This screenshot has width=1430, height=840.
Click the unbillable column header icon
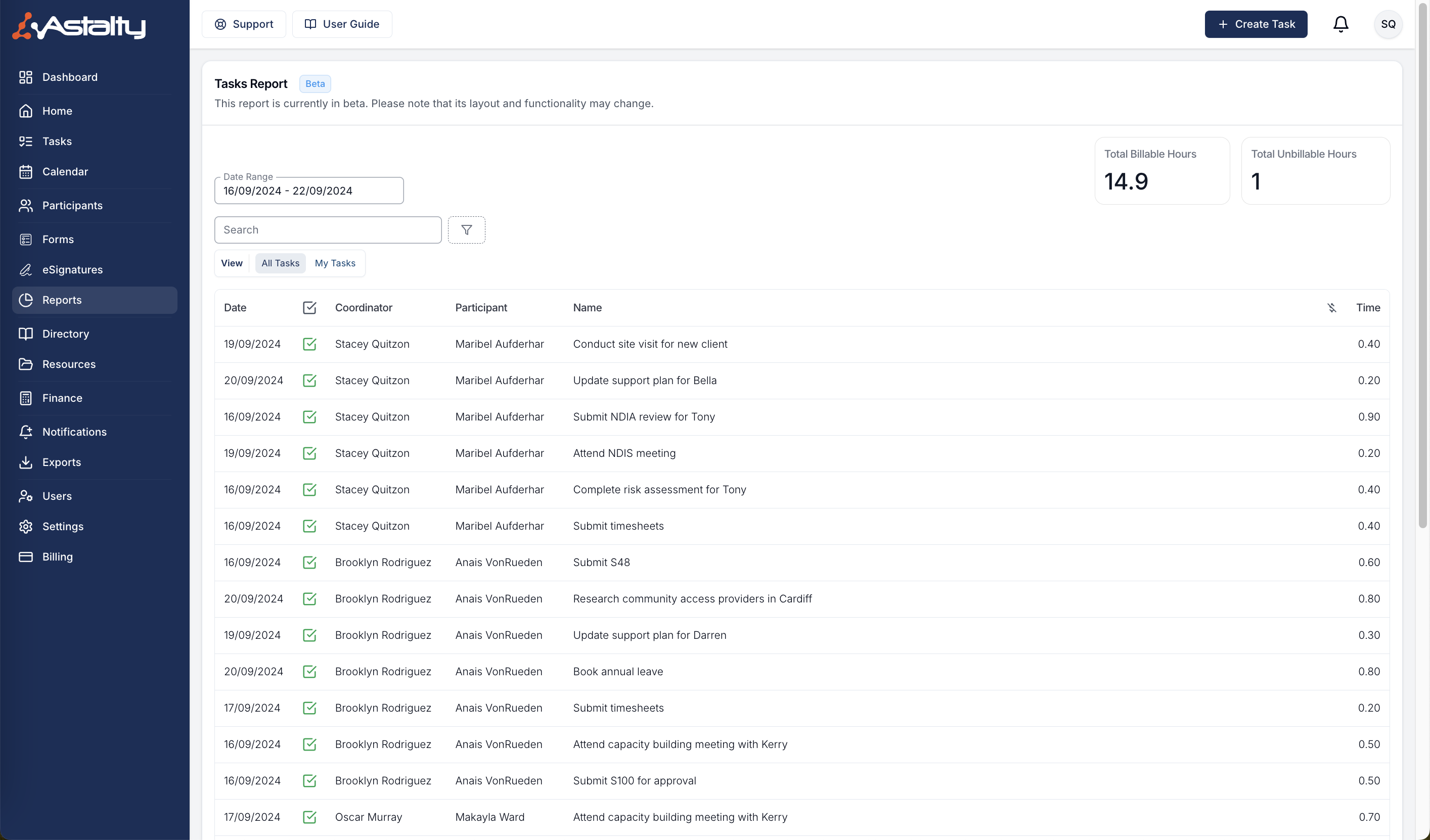click(1331, 307)
